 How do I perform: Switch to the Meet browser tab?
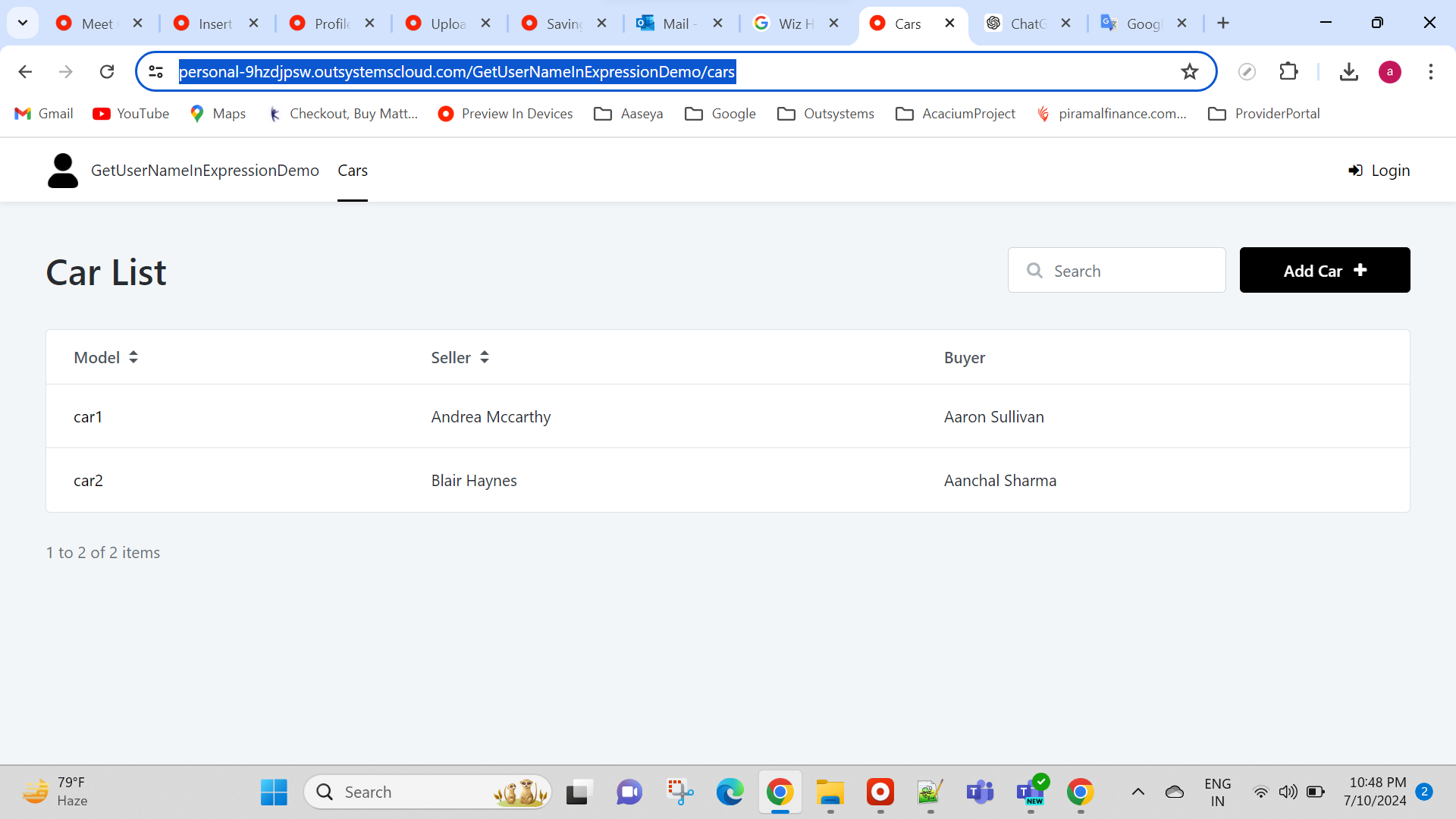point(99,24)
